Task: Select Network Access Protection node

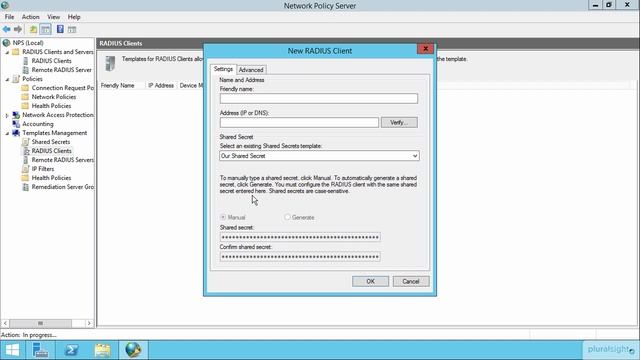Action: [x=58, y=115]
